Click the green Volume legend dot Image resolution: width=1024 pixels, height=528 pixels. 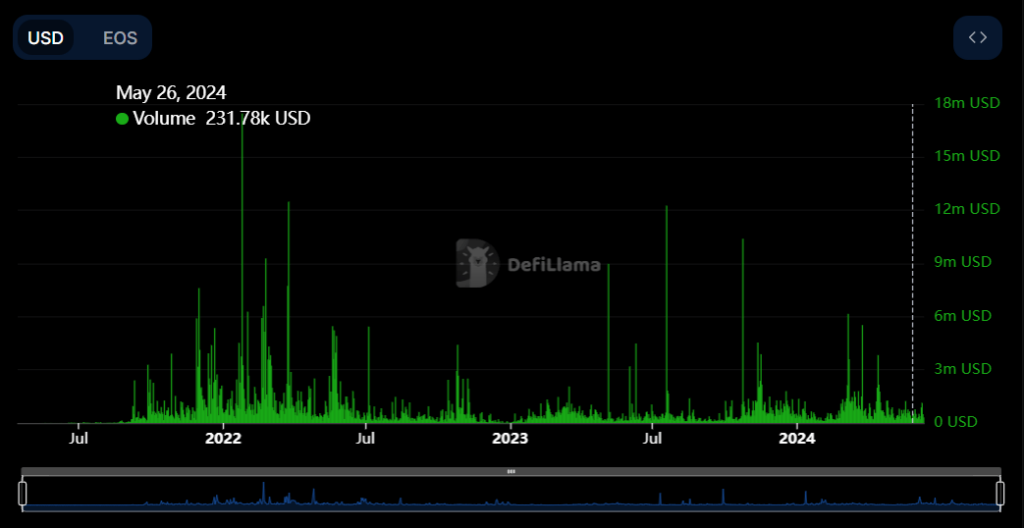pyautogui.click(x=122, y=119)
